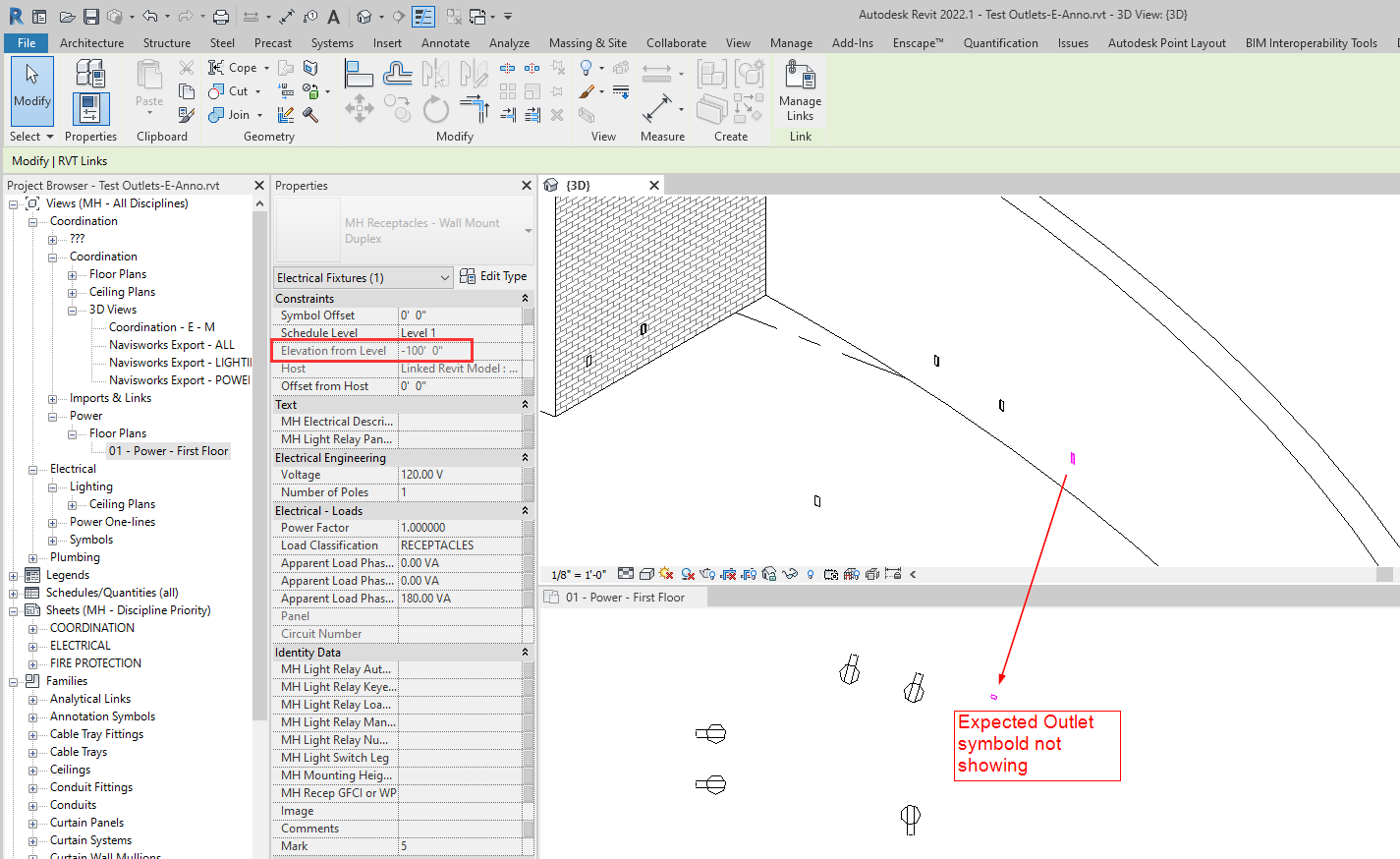Open the visual style menu in view control bar

click(x=645, y=574)
